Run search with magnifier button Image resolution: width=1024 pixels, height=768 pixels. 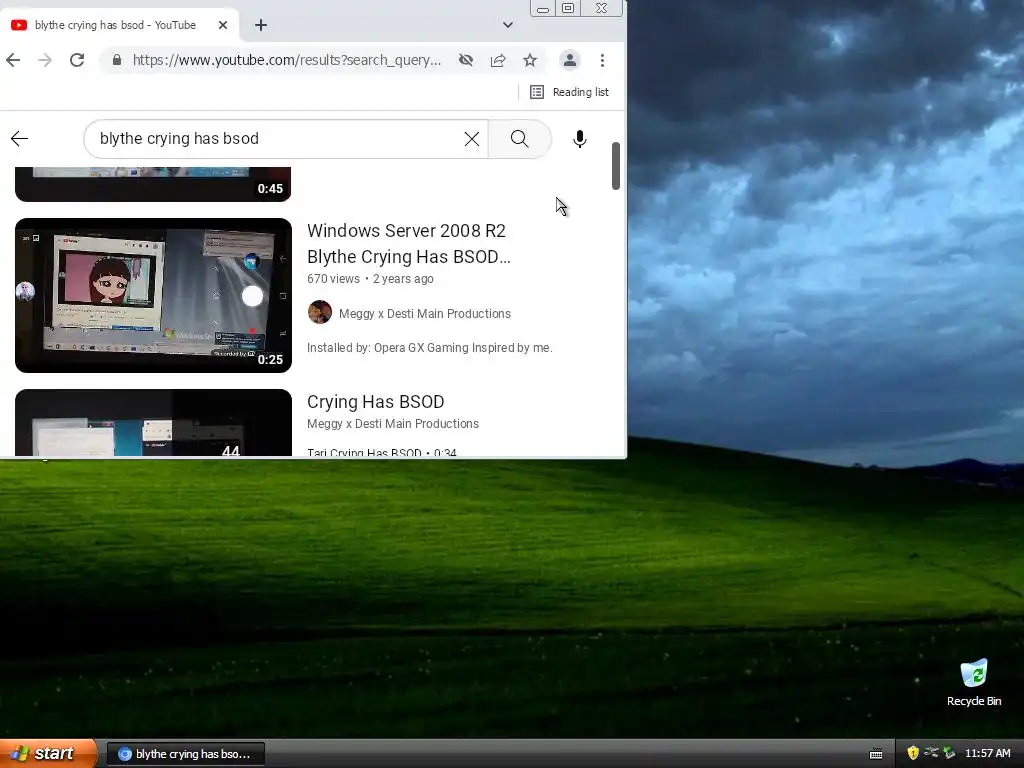coord(520,138)
